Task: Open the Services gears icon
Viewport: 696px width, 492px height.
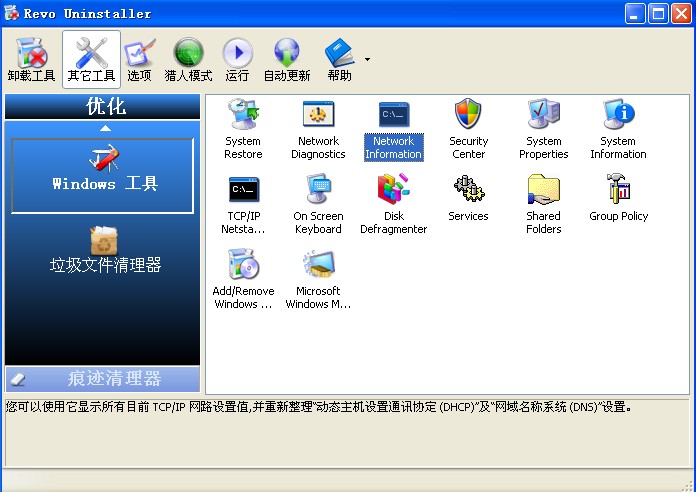Action: point(468,198)
